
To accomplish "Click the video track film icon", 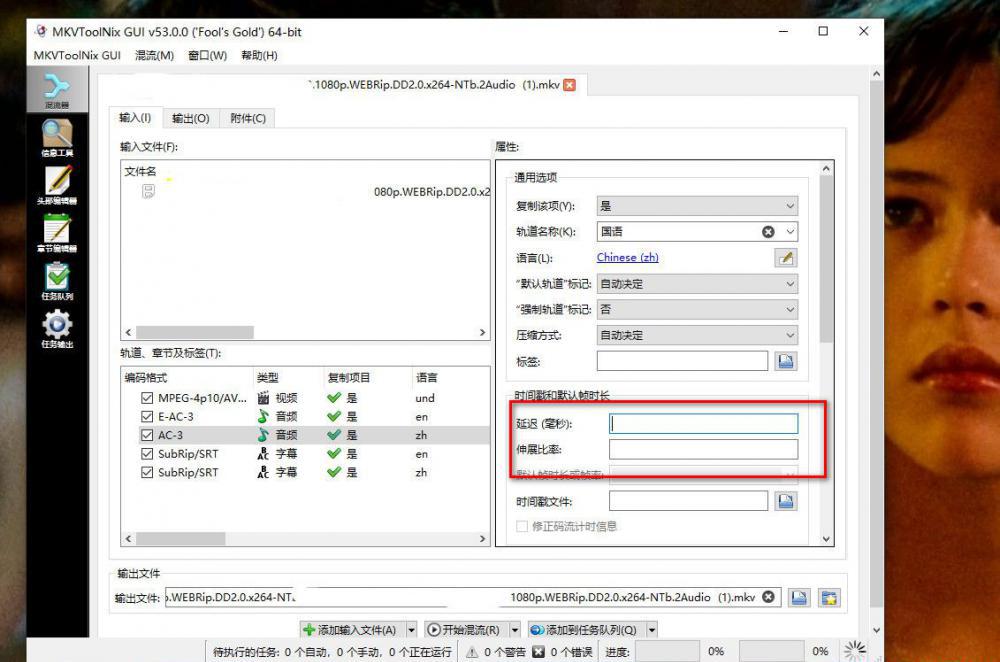I will [263, 398].
